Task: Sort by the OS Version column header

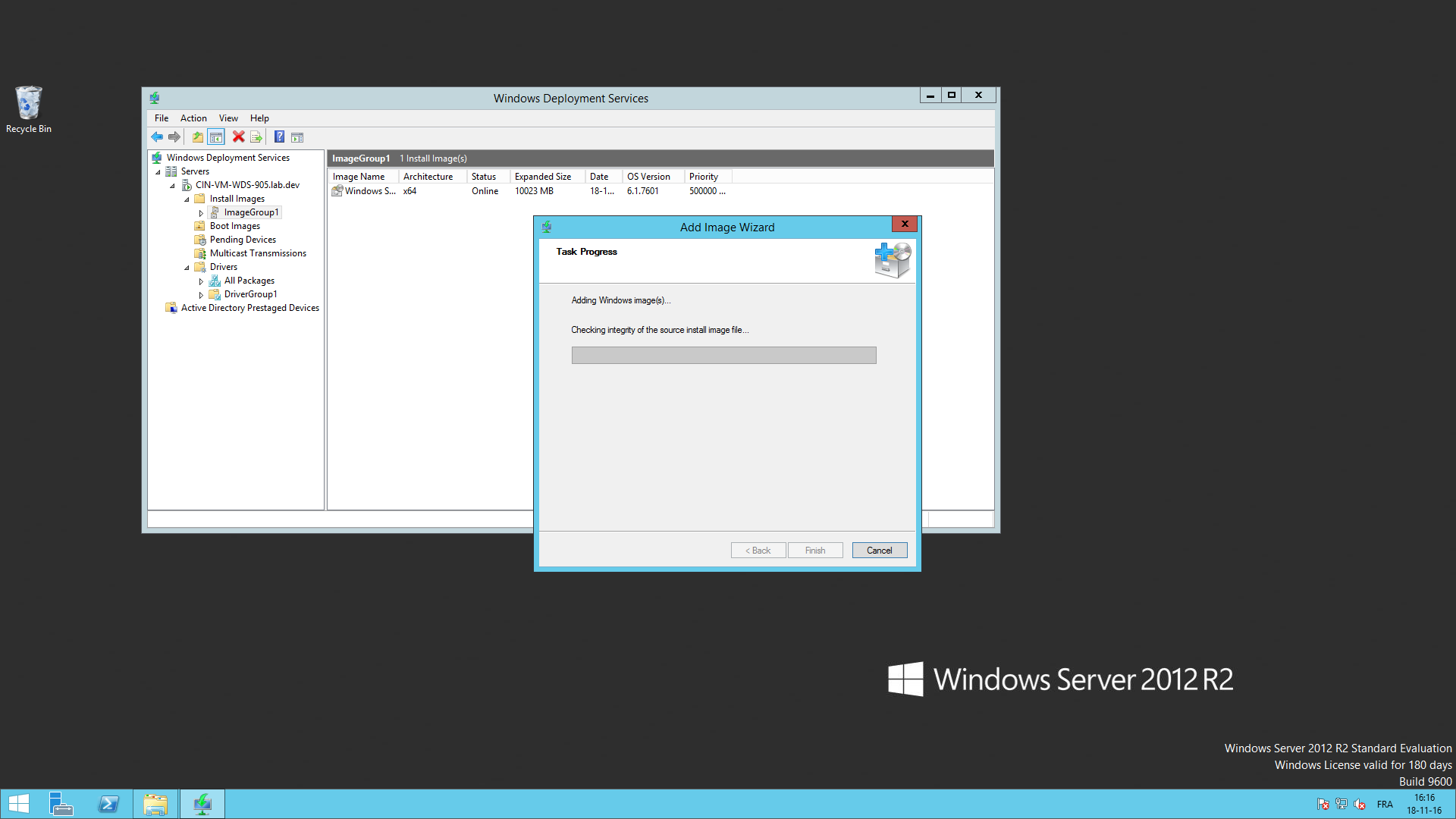Action: 653,177
